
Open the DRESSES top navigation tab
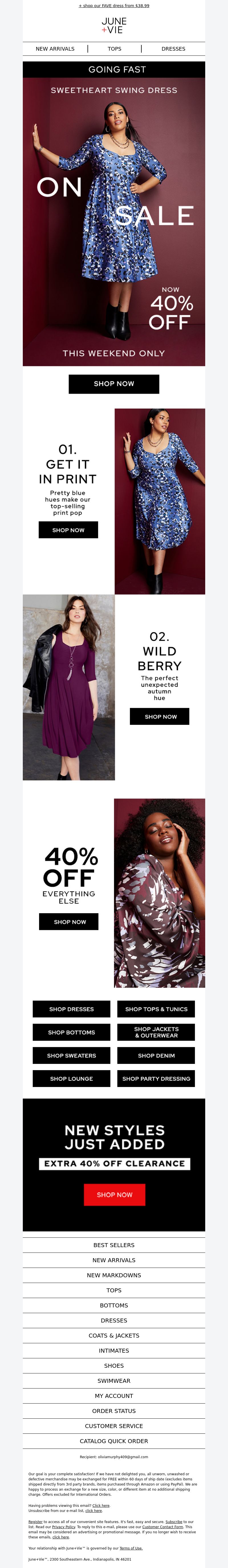pos(173,49)
